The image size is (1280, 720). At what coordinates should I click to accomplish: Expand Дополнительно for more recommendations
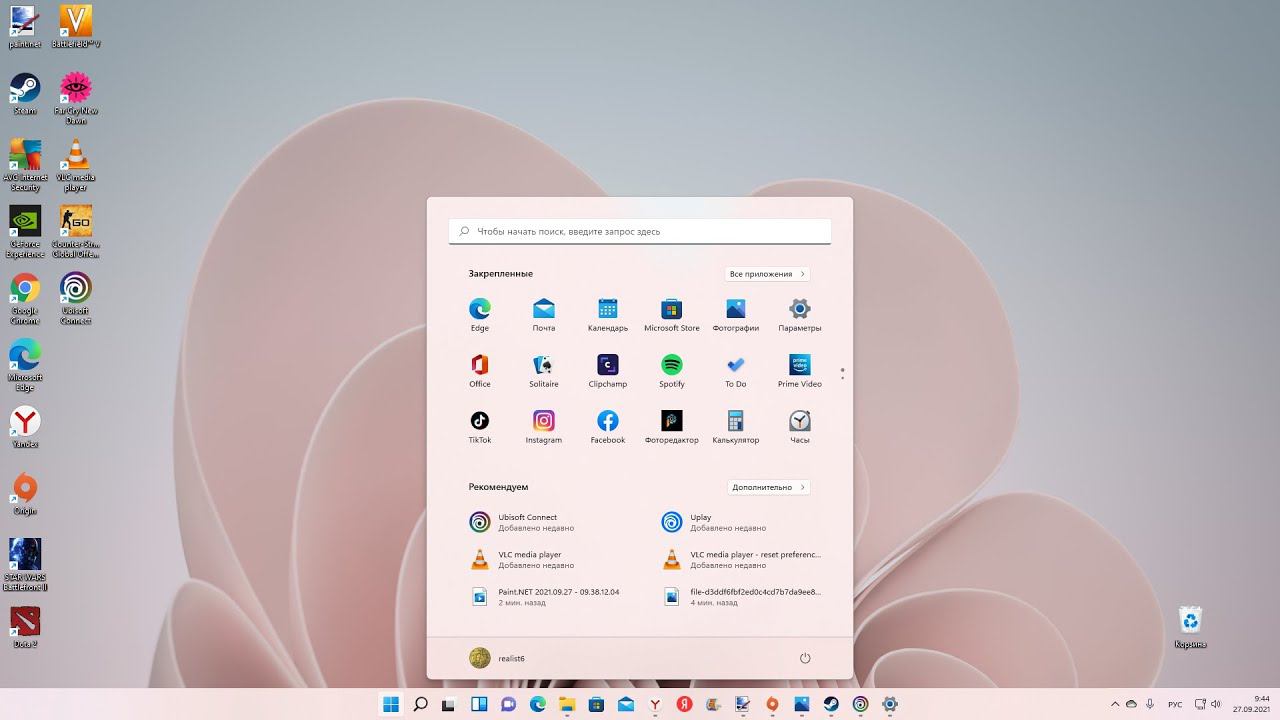pos(768,487)
